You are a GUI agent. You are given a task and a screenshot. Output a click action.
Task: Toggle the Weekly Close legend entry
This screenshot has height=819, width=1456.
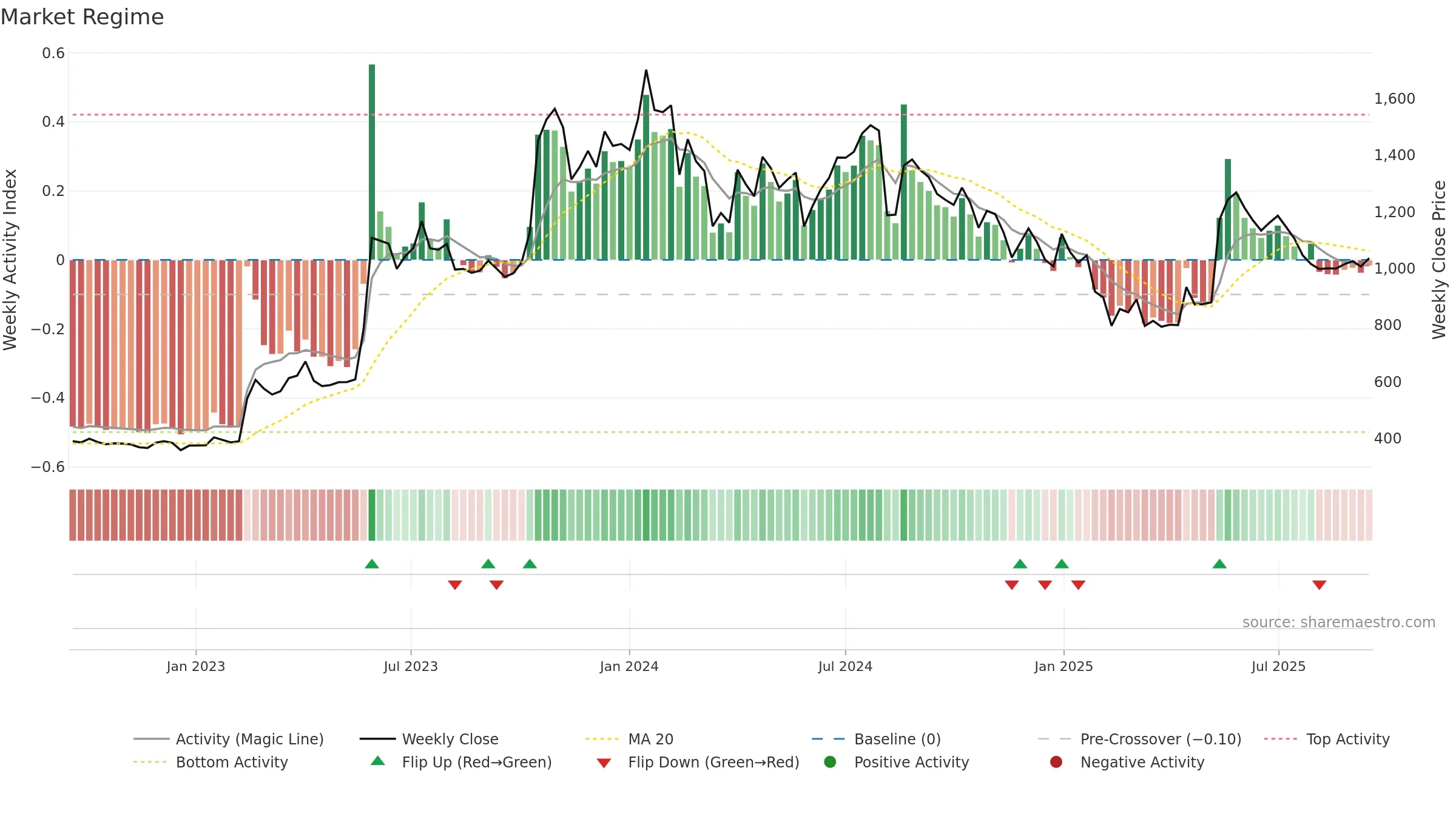tap(429, 739)
